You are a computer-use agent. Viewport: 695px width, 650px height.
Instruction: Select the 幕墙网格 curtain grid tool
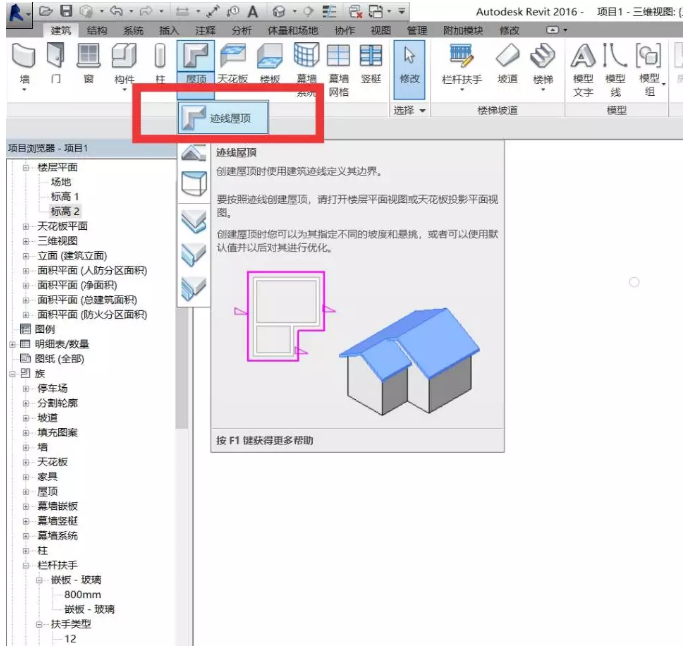(338, 69)
